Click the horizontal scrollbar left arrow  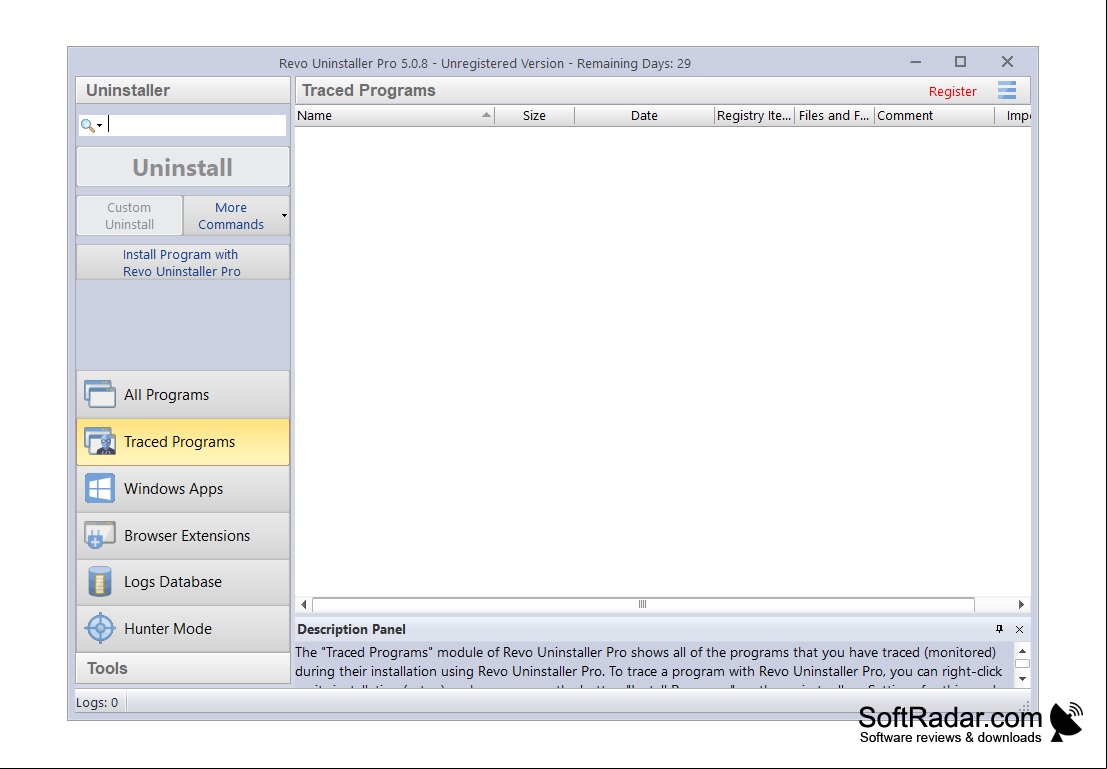point(304,604)
